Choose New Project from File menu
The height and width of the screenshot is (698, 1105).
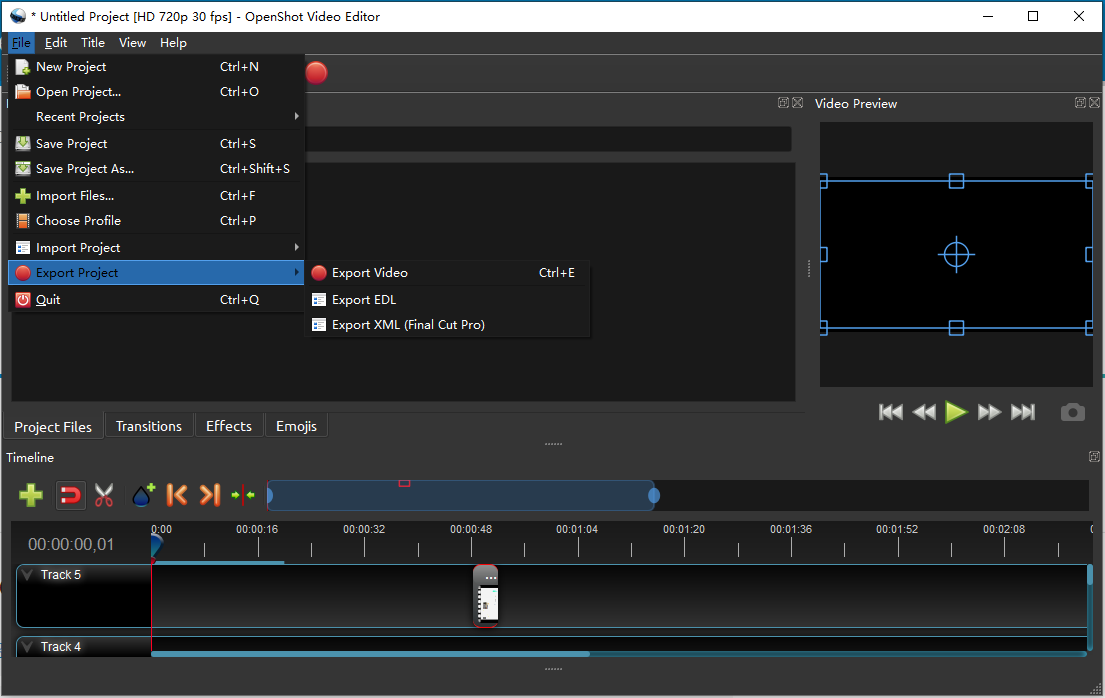coord(156,67)
